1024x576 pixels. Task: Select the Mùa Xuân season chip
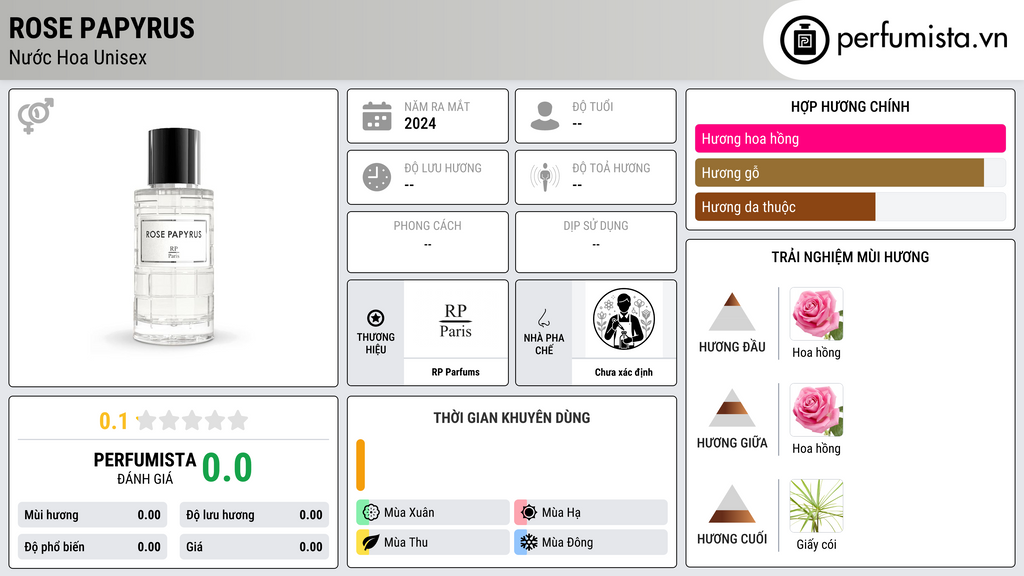pos(433,513)
